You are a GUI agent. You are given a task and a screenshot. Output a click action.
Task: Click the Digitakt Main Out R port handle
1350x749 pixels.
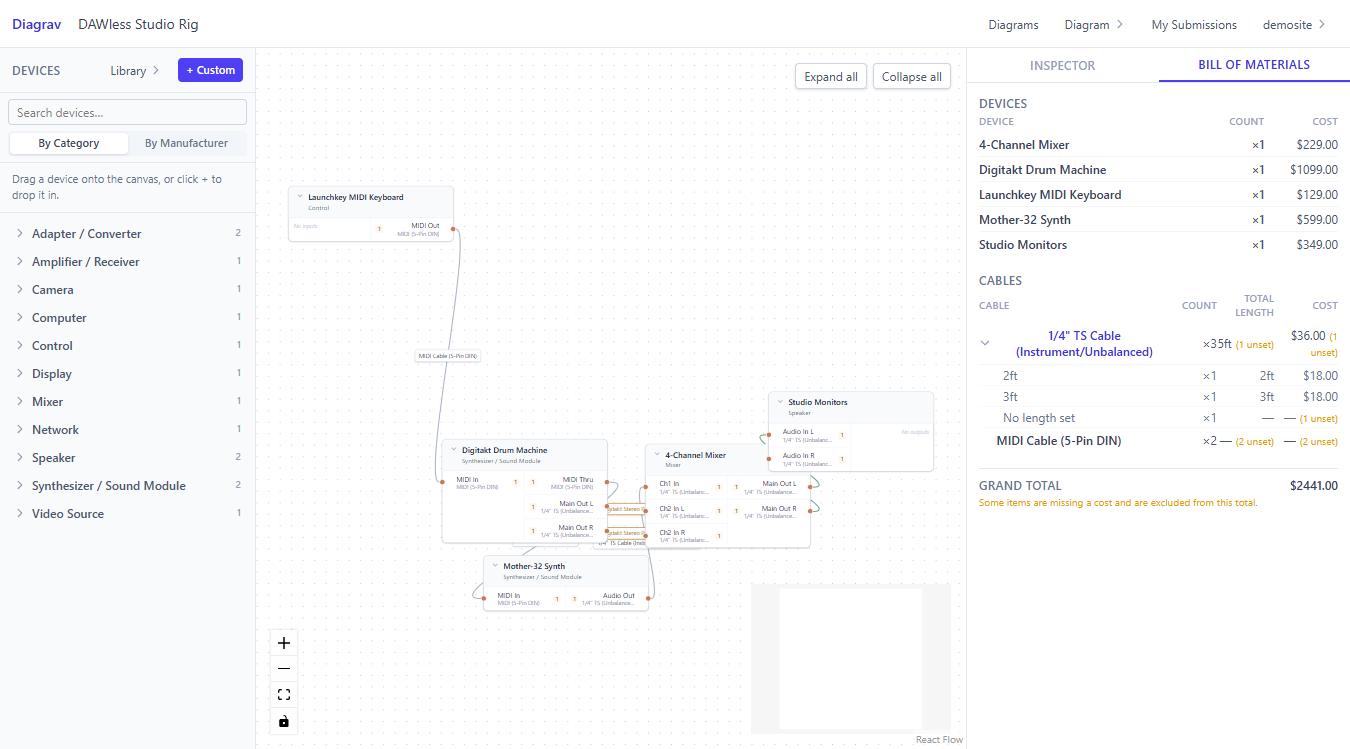607,530
